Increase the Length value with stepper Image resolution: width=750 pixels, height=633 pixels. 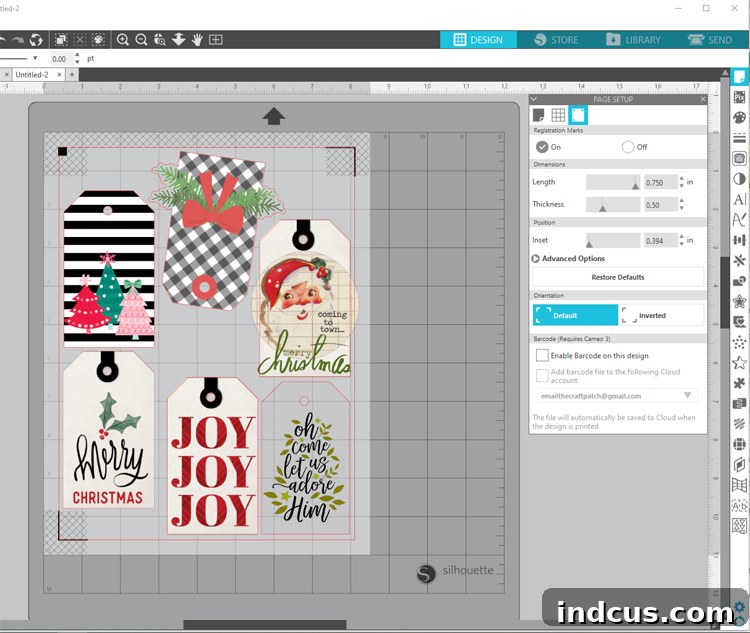[x=682, y=179]
